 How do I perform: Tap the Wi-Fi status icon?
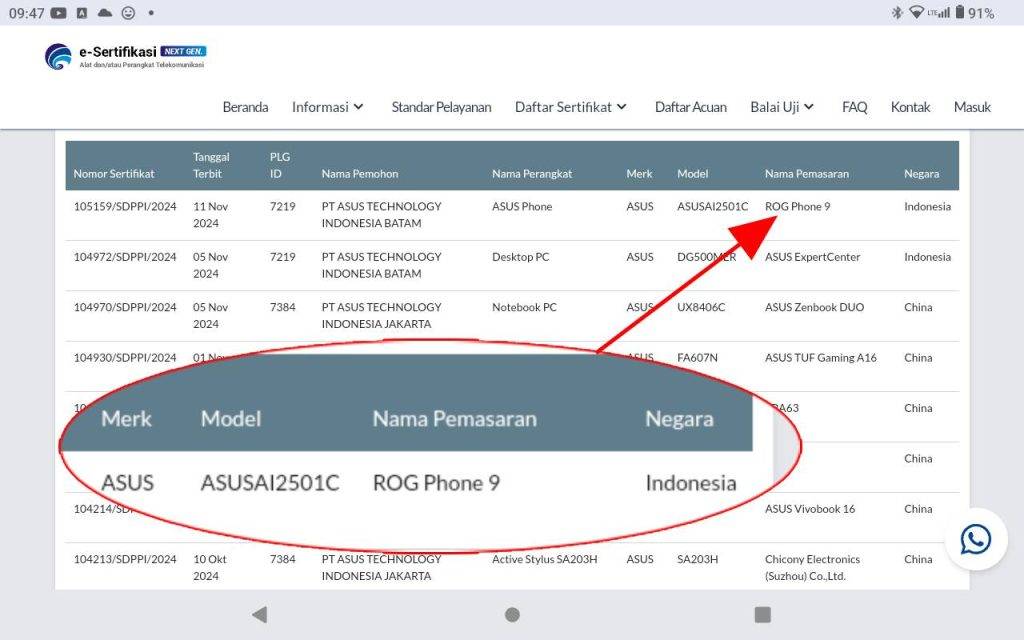coord(916,12)
